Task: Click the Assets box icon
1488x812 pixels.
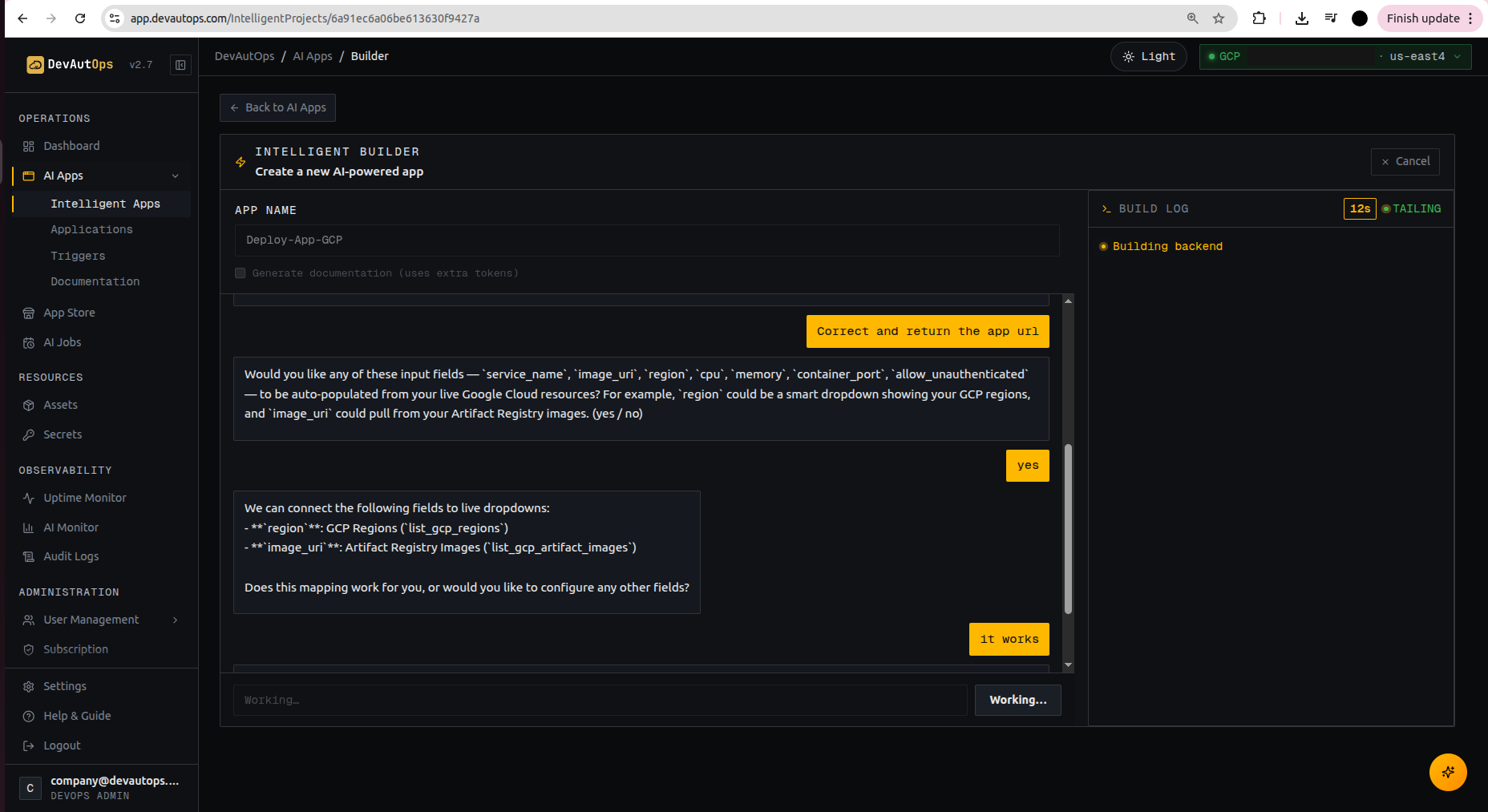Action: point(29,405)
